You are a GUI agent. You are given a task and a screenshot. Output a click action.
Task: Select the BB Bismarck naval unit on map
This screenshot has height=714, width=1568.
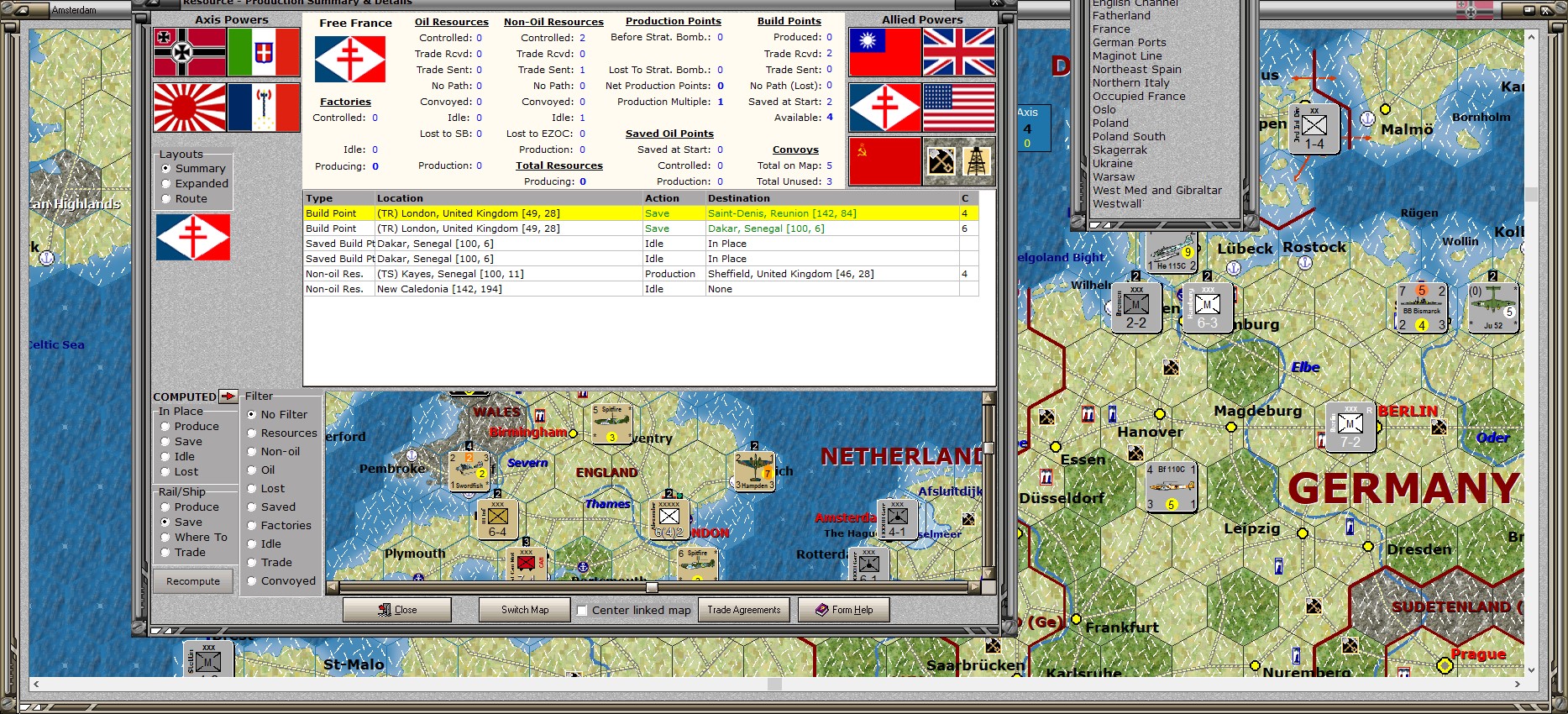[1421, 308]
